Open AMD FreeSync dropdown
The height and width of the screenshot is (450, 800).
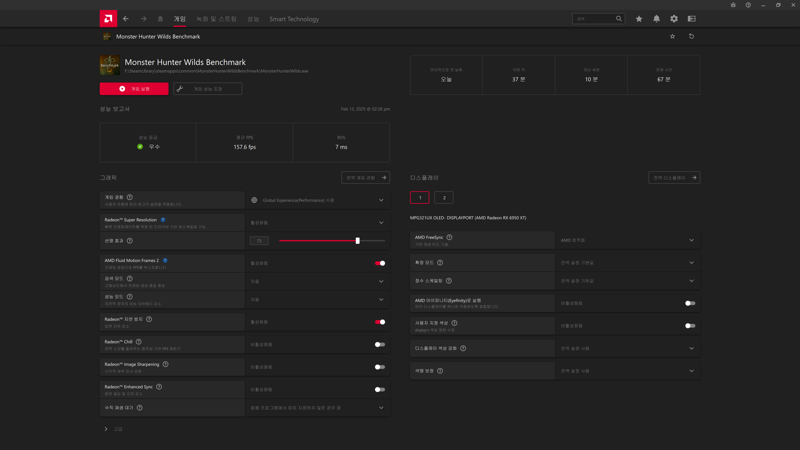628,240
